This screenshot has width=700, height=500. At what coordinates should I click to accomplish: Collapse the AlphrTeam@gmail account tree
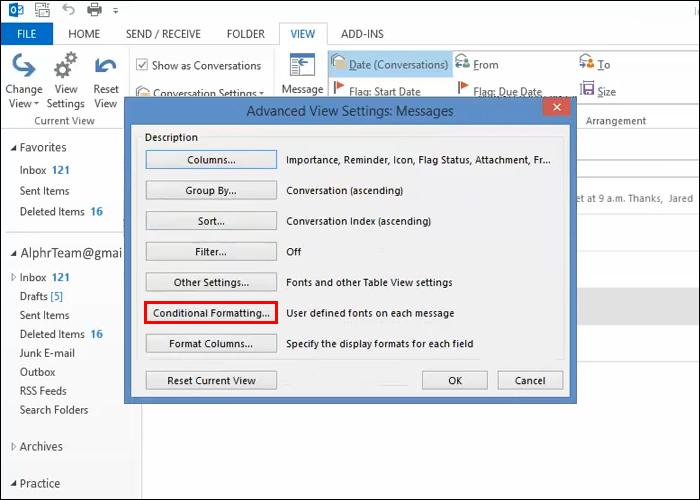coord(13,254)
